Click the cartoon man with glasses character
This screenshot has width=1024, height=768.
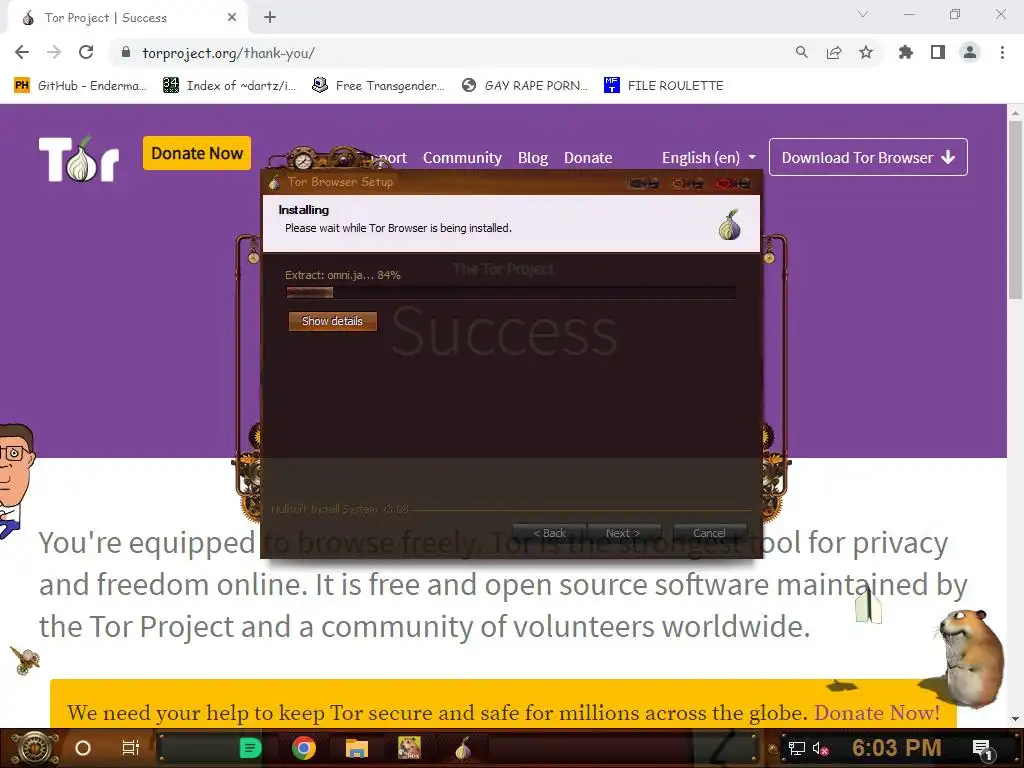(16, 480)
